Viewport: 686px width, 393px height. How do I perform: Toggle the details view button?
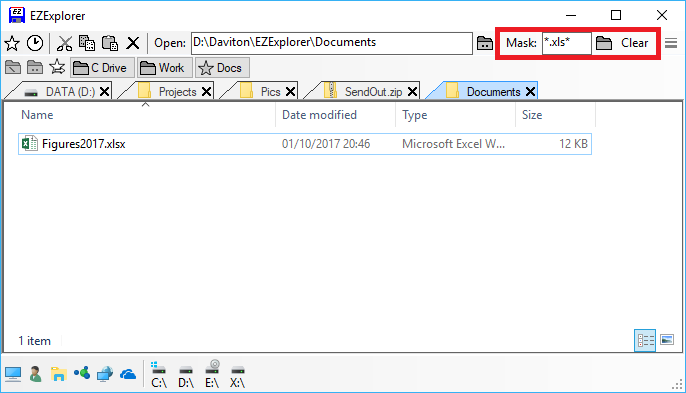645,340
